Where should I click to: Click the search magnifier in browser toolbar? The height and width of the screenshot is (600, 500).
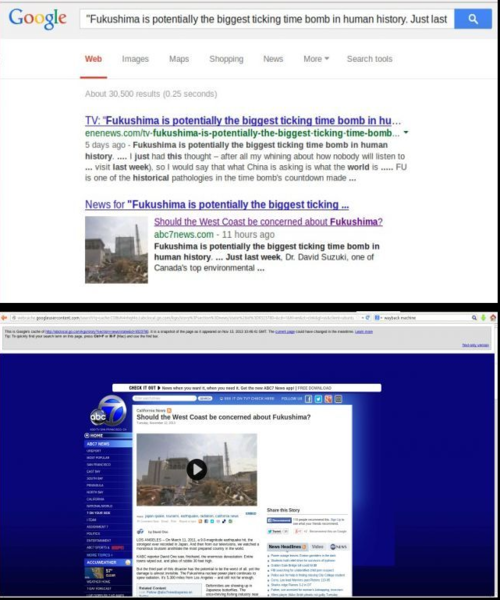point(474,318)
